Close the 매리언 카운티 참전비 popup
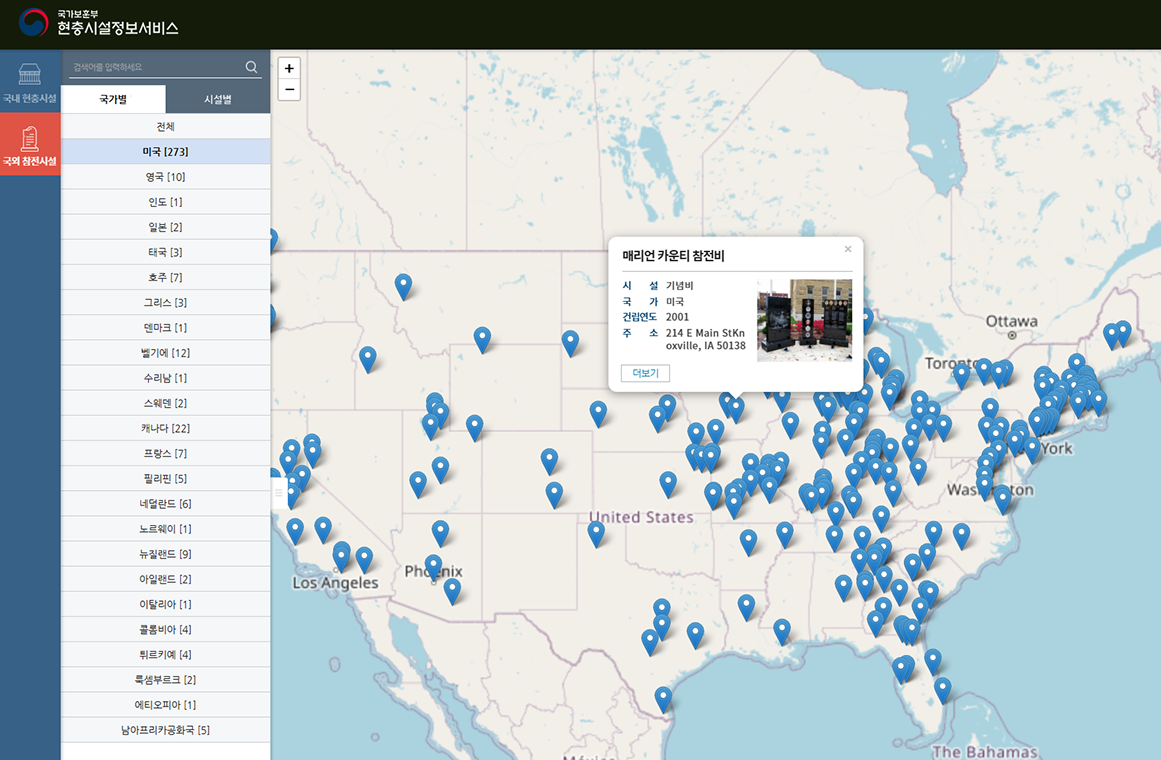The image size is (1161, 760). [x=848, y=249]
